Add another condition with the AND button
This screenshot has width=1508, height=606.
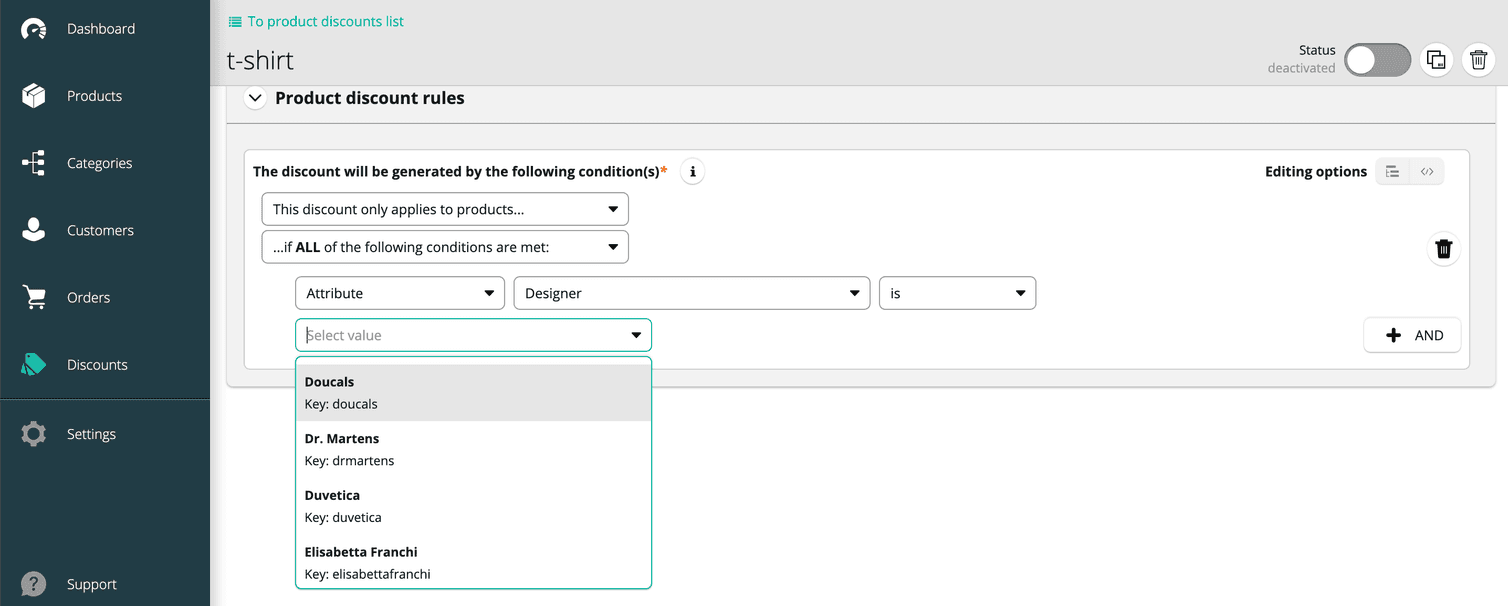[x=1412, y=335]
